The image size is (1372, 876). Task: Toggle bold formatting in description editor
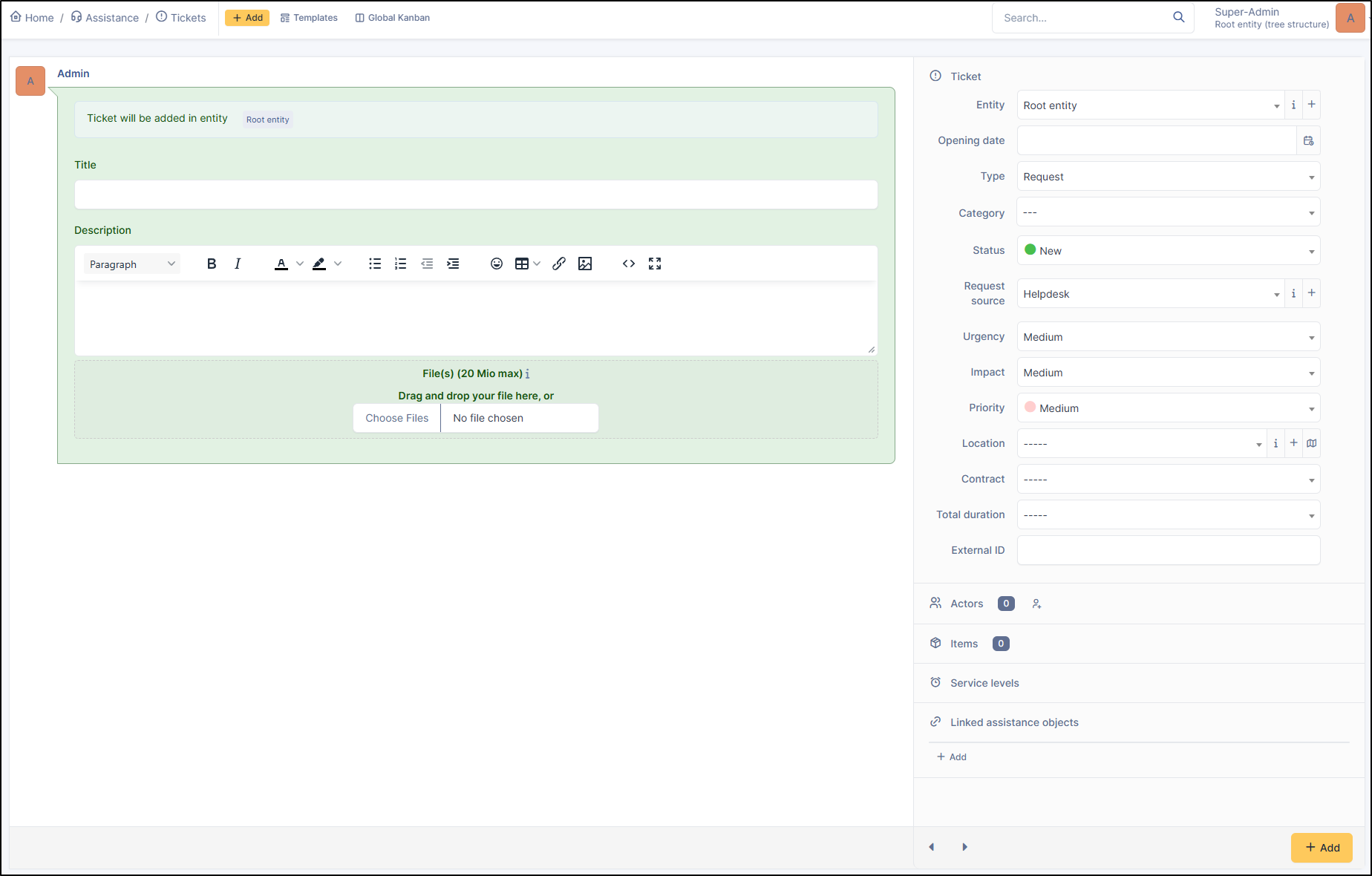tap(212, 264)
